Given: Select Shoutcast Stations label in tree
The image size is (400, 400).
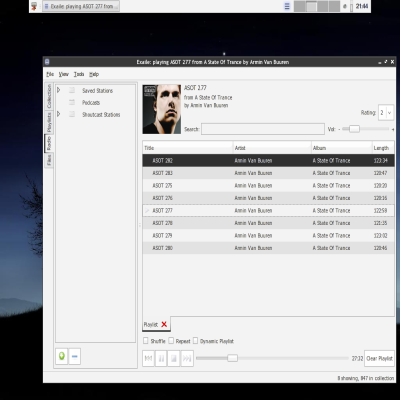Looking at the screenshot, I should (101, 115).
